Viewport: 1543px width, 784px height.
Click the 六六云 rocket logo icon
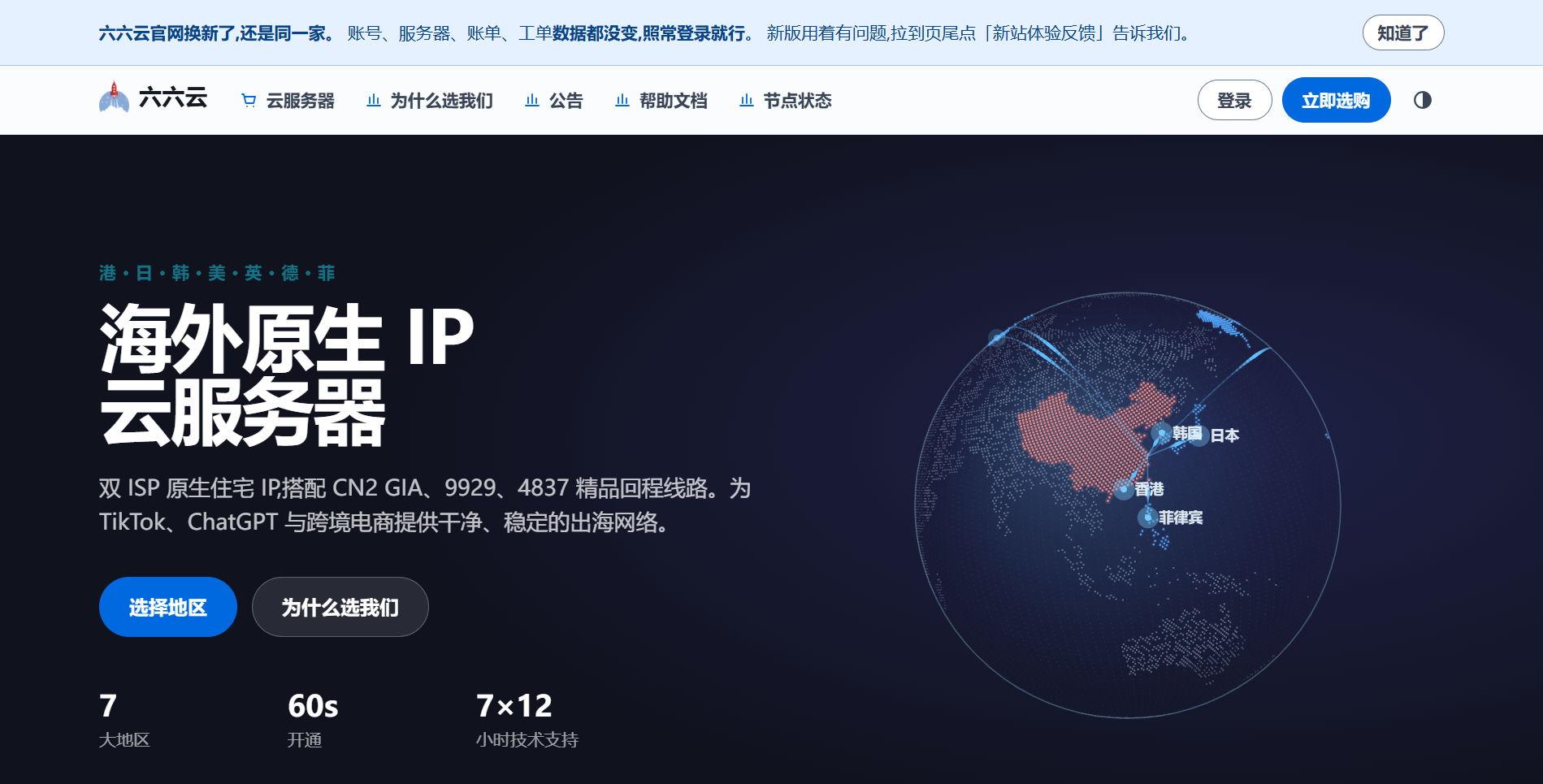(114, 97)
